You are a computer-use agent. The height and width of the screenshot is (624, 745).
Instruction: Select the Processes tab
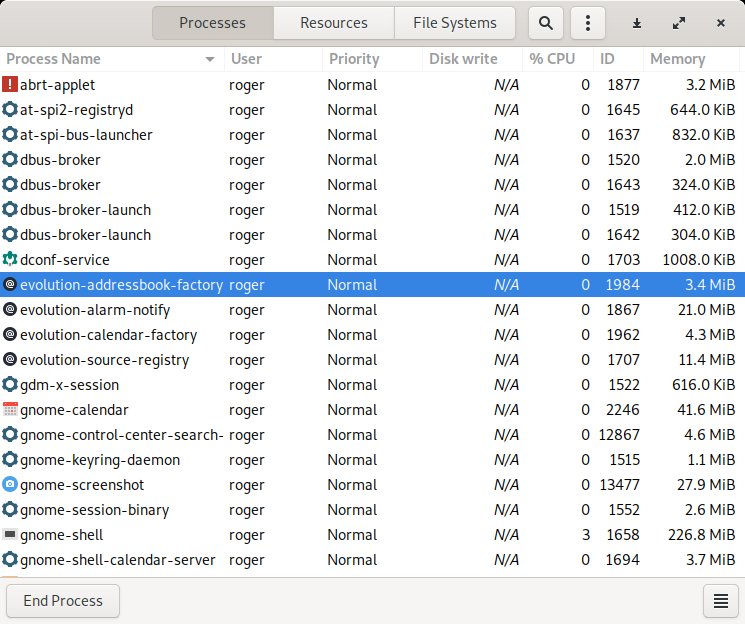pyautogui.click(x=212, y=23)
